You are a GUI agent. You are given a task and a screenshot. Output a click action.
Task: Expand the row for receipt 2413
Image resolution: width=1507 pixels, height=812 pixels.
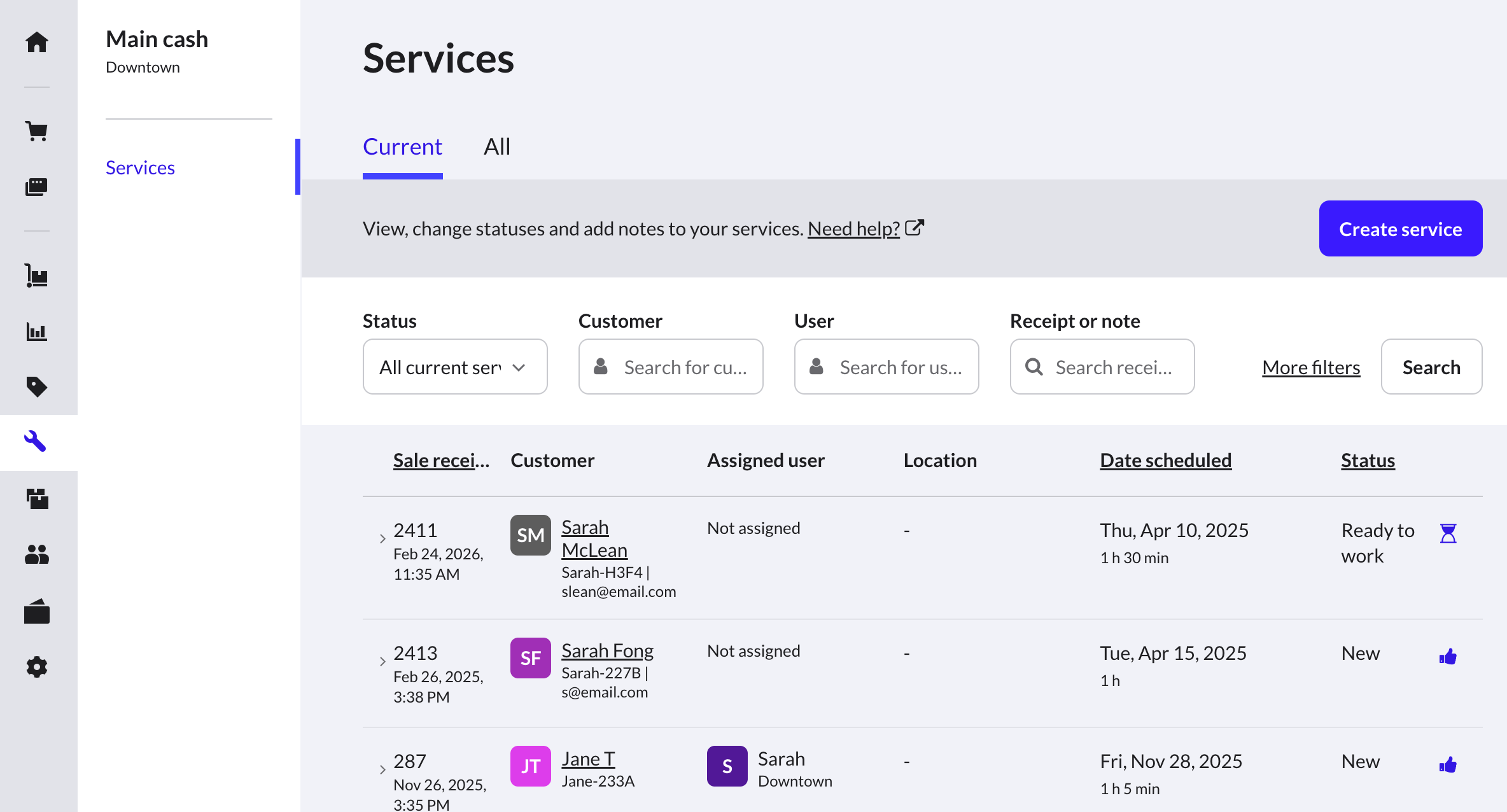[382, 661]
